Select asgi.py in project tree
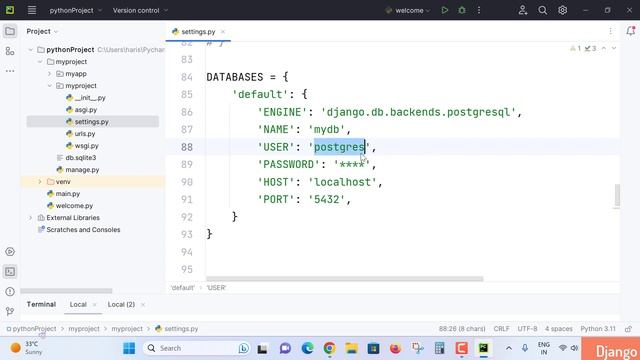 click(81, 110)
